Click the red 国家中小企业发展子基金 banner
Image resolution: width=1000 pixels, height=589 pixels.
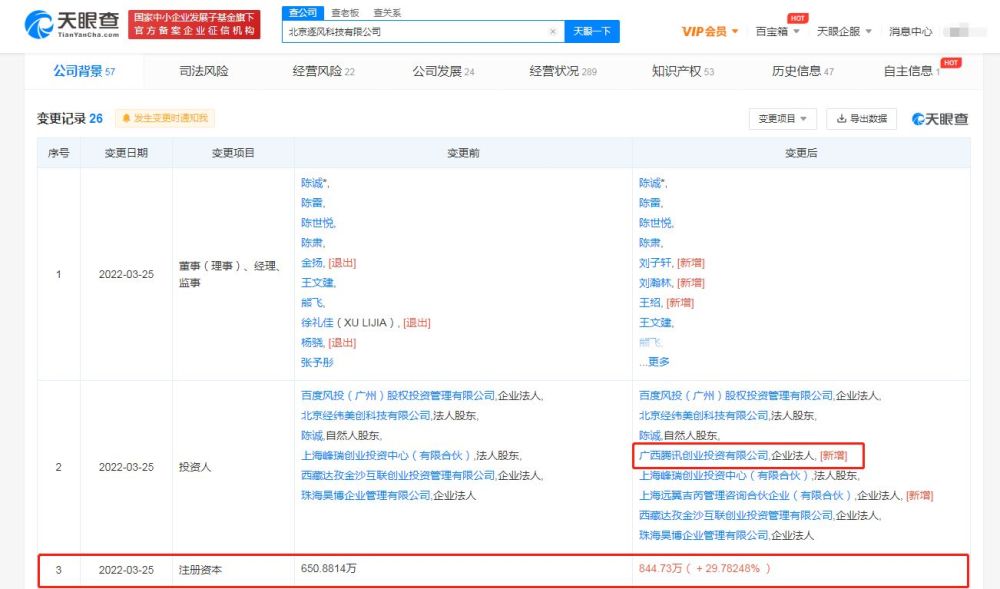(195, 24)
